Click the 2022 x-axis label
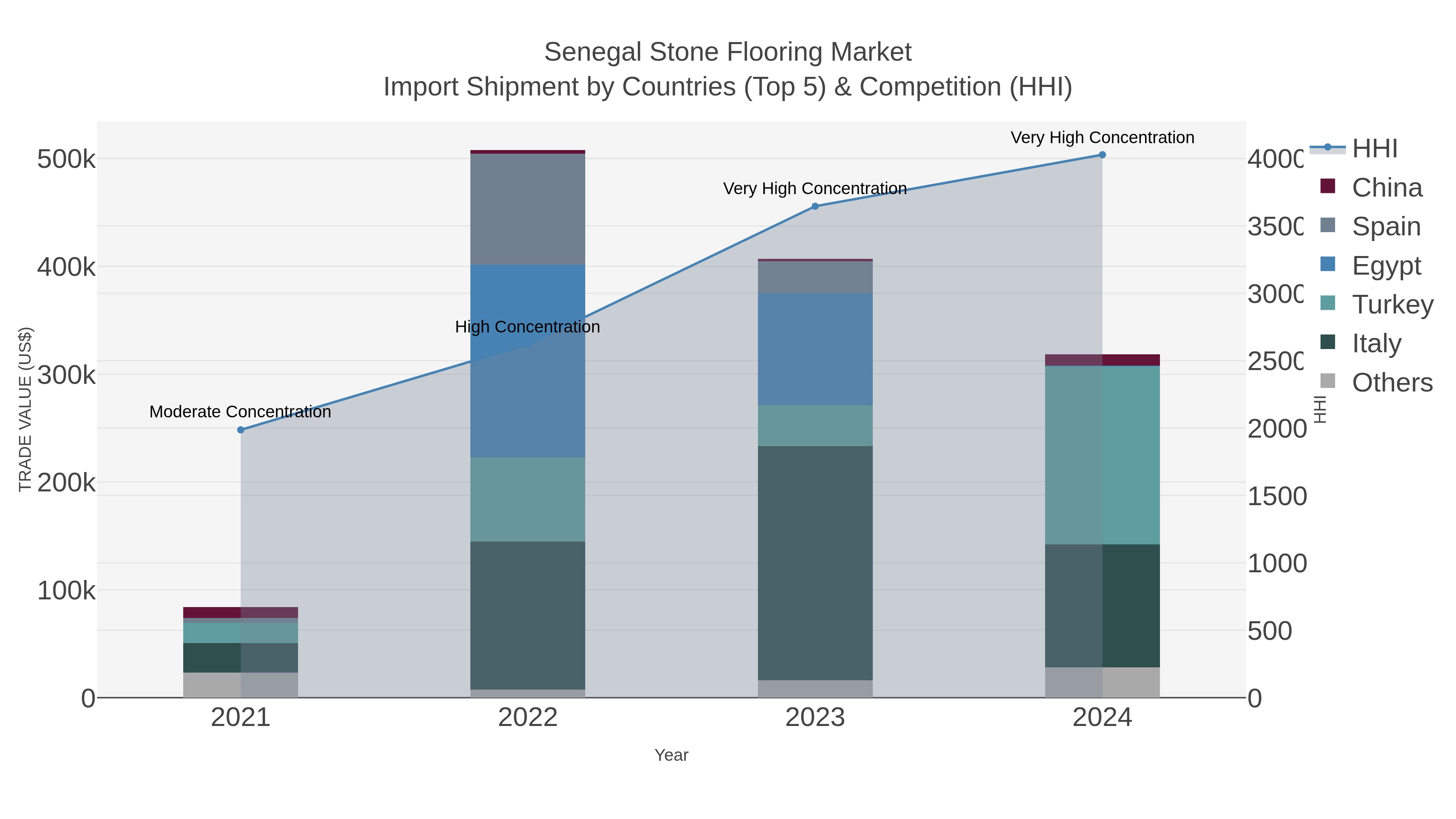 point(528,718)
